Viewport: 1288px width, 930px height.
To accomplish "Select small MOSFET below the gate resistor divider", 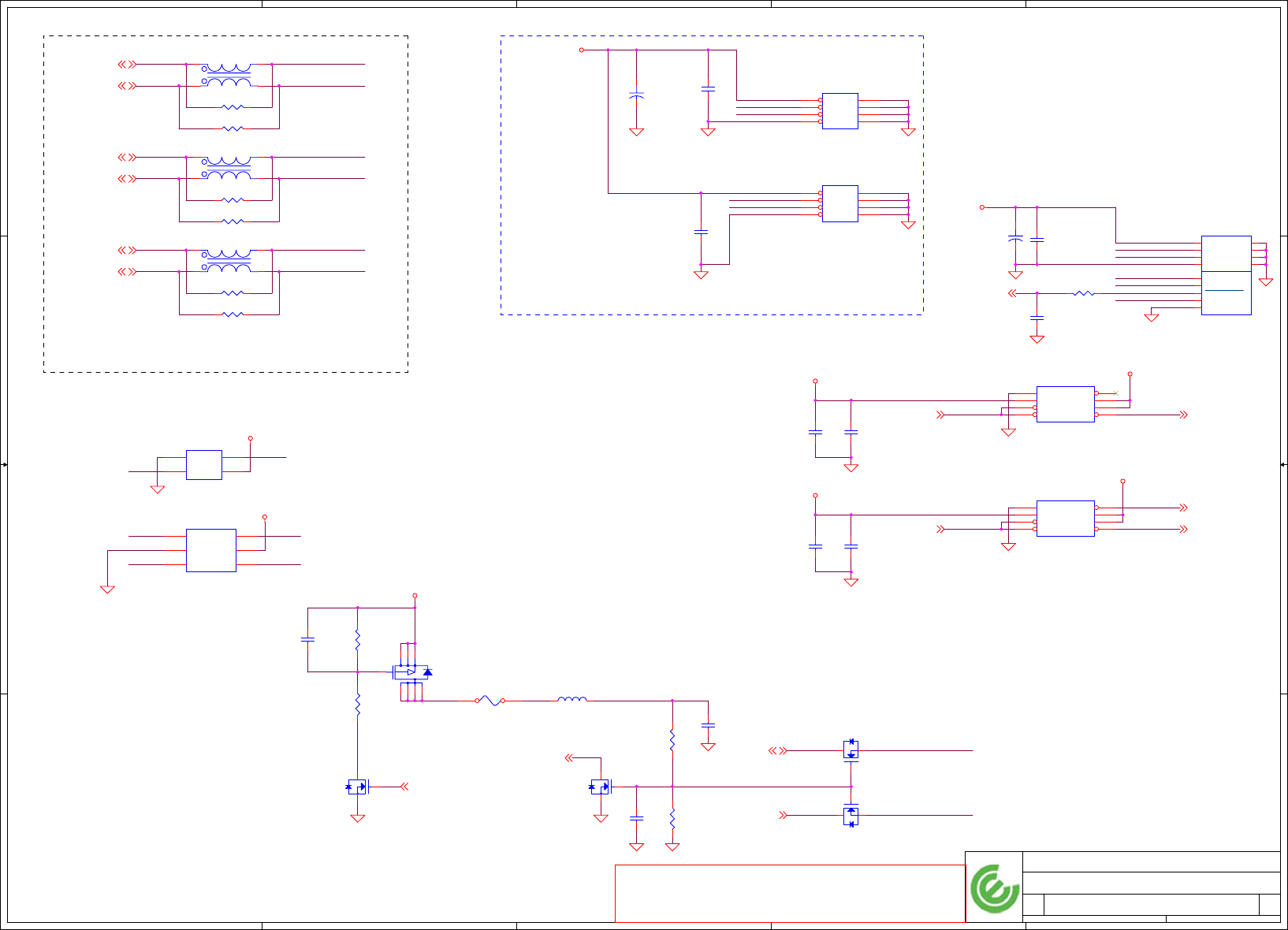I will (359, 787).
